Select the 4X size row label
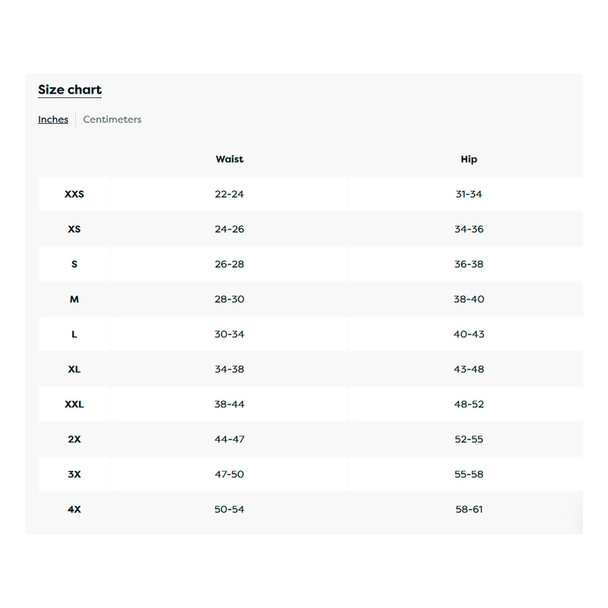This screenshot has width=608, height=608. point(74,509)
